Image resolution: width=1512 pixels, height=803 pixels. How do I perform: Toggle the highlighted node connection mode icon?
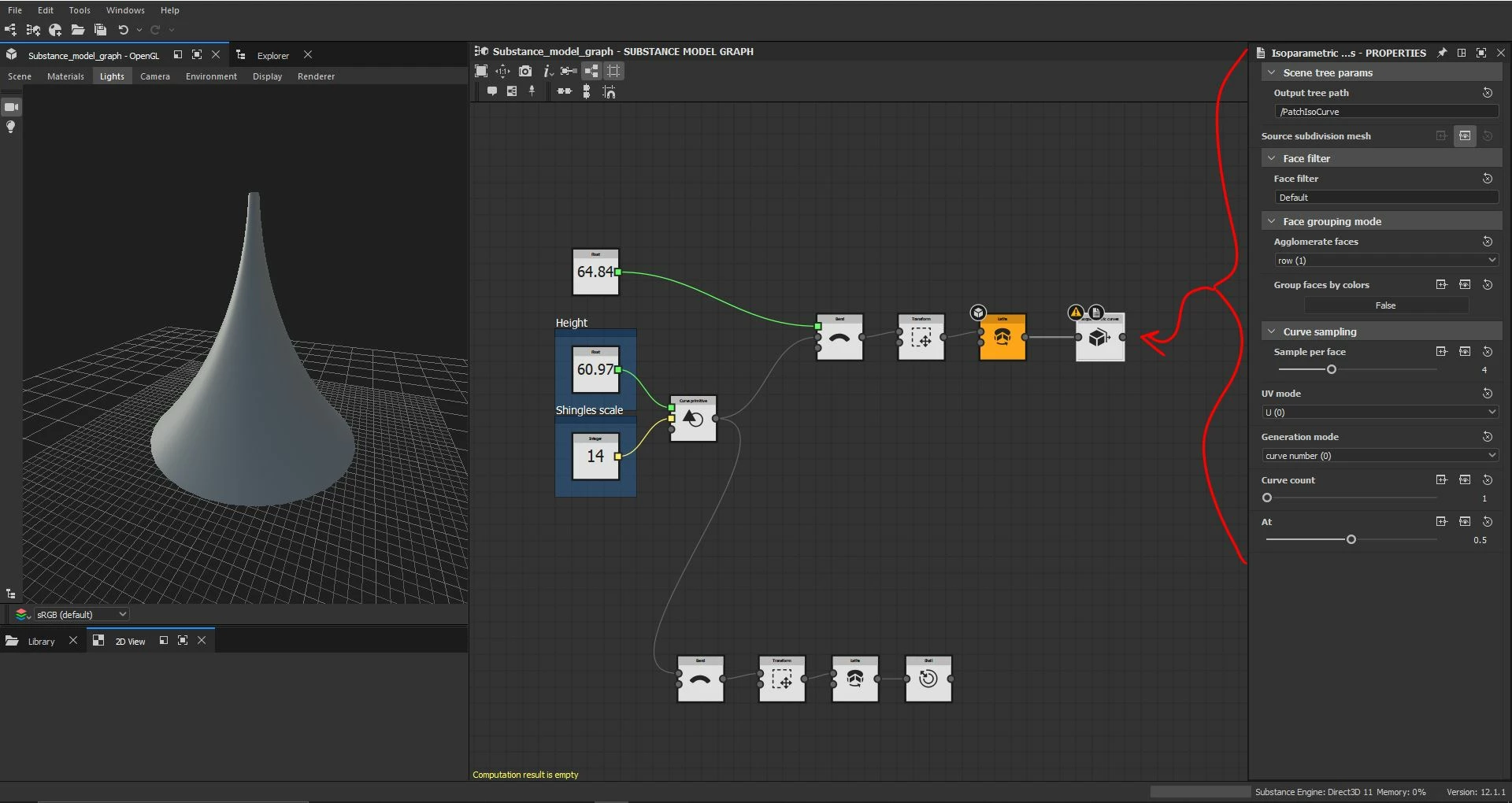[591, 71]
